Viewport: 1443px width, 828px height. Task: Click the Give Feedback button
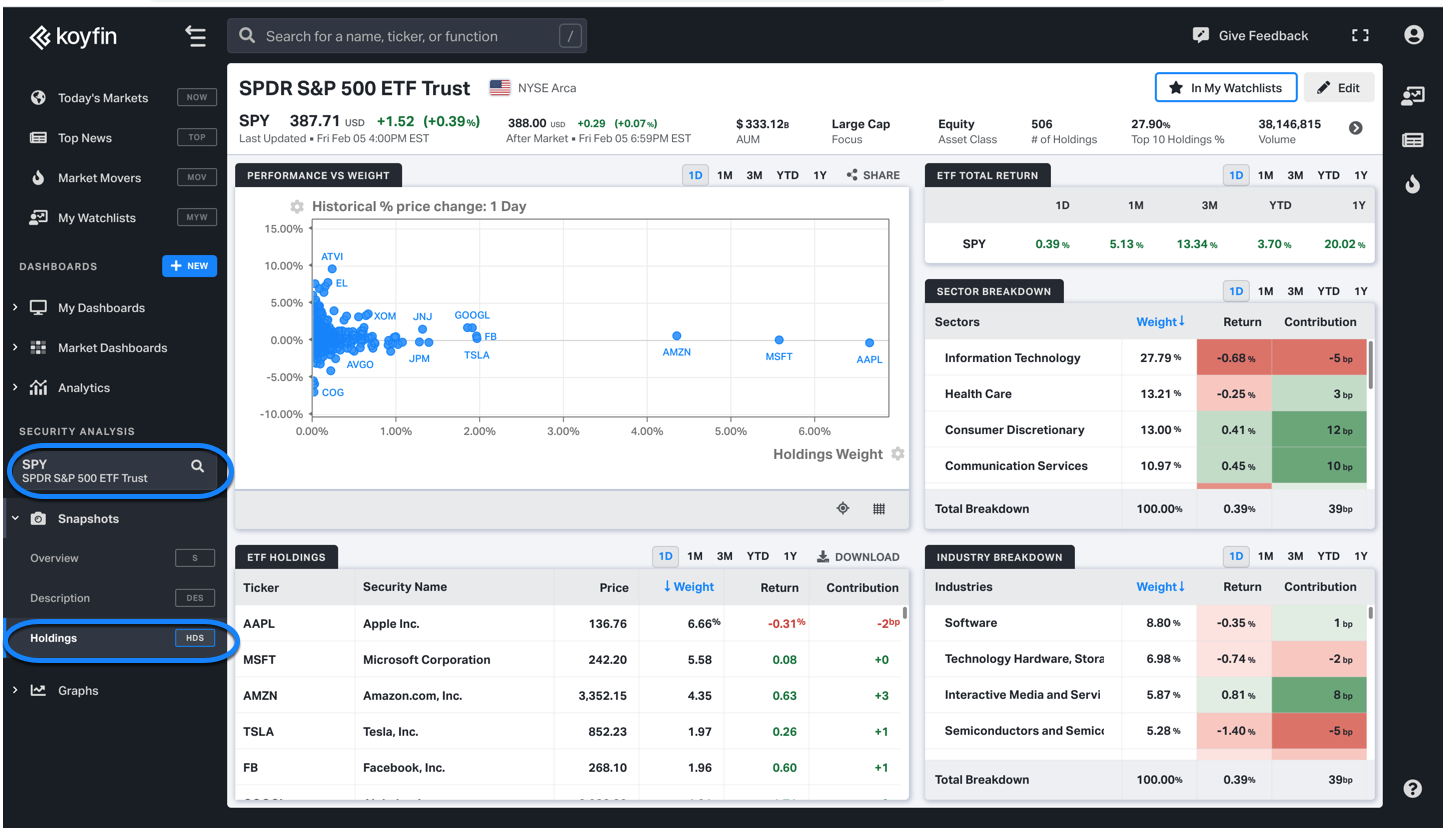pyautogui.click(x=1250, y=34)
